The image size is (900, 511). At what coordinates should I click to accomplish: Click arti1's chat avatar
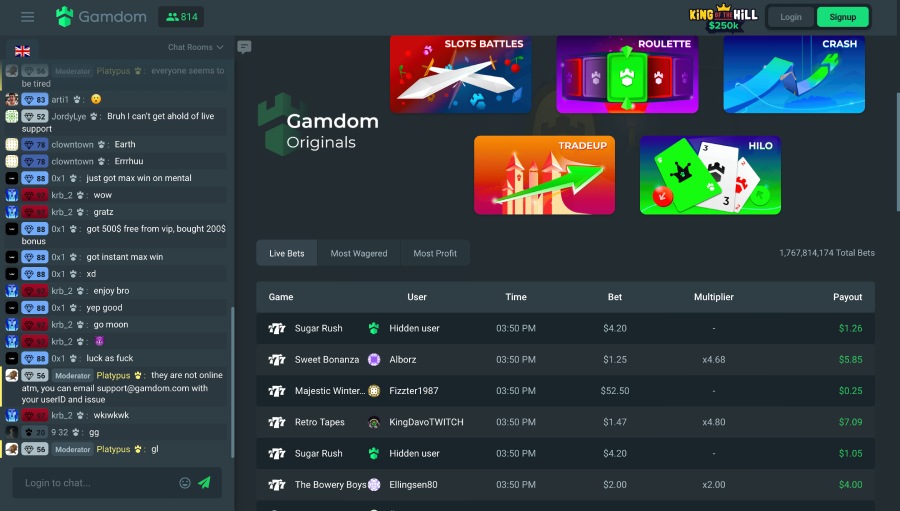pos(11,99)
